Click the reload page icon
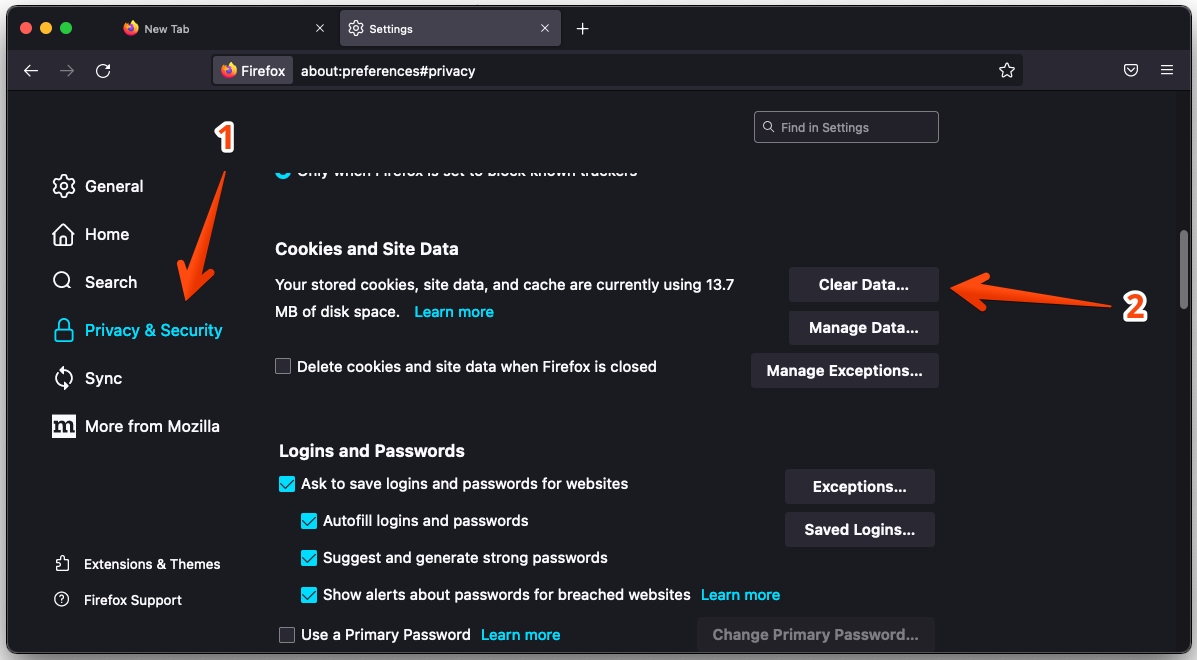 (103, 71)
